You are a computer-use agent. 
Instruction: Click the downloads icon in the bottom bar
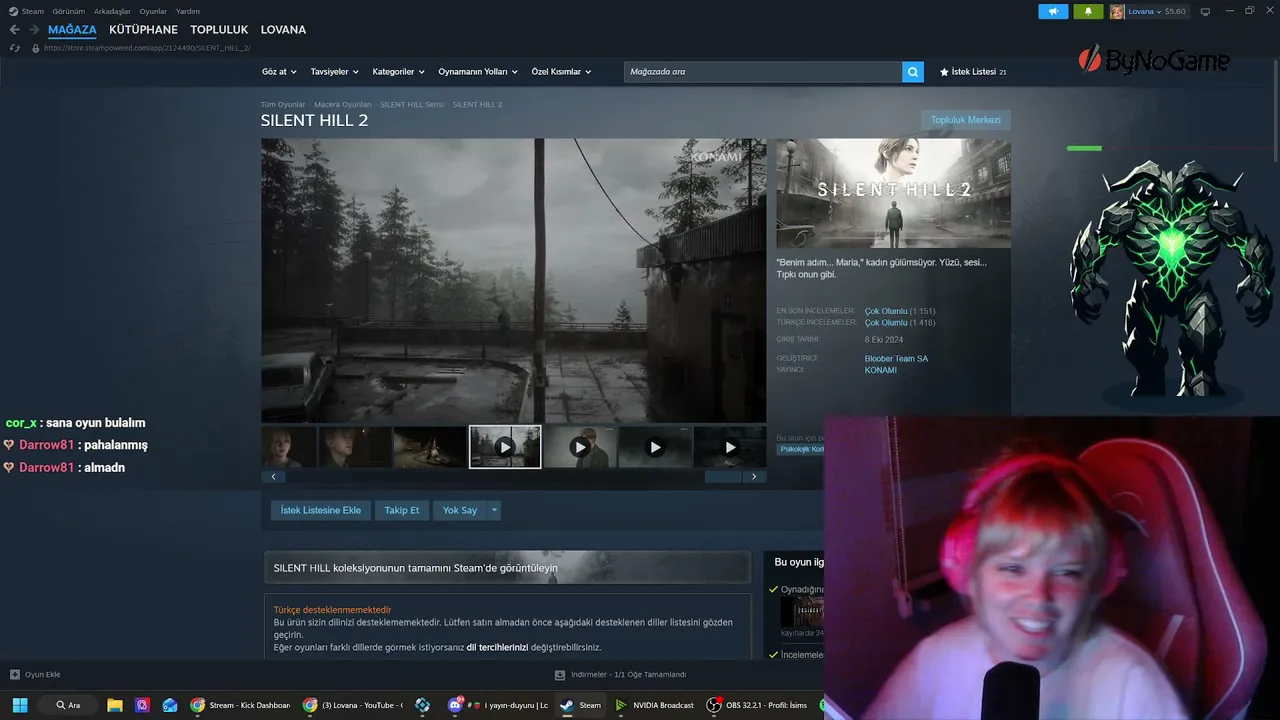tap(560, 675)
